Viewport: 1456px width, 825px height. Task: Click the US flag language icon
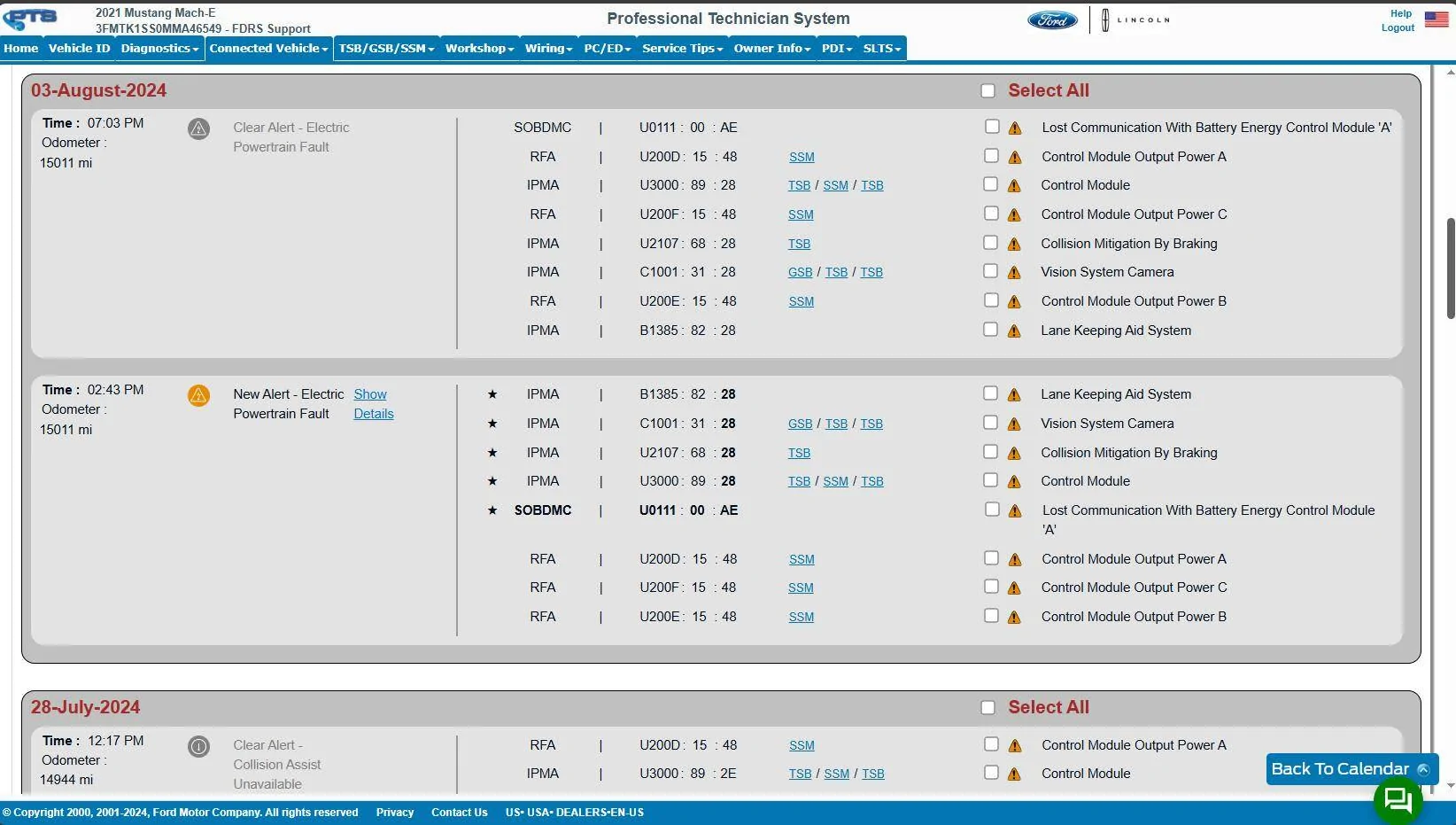tap(1437, 19)
